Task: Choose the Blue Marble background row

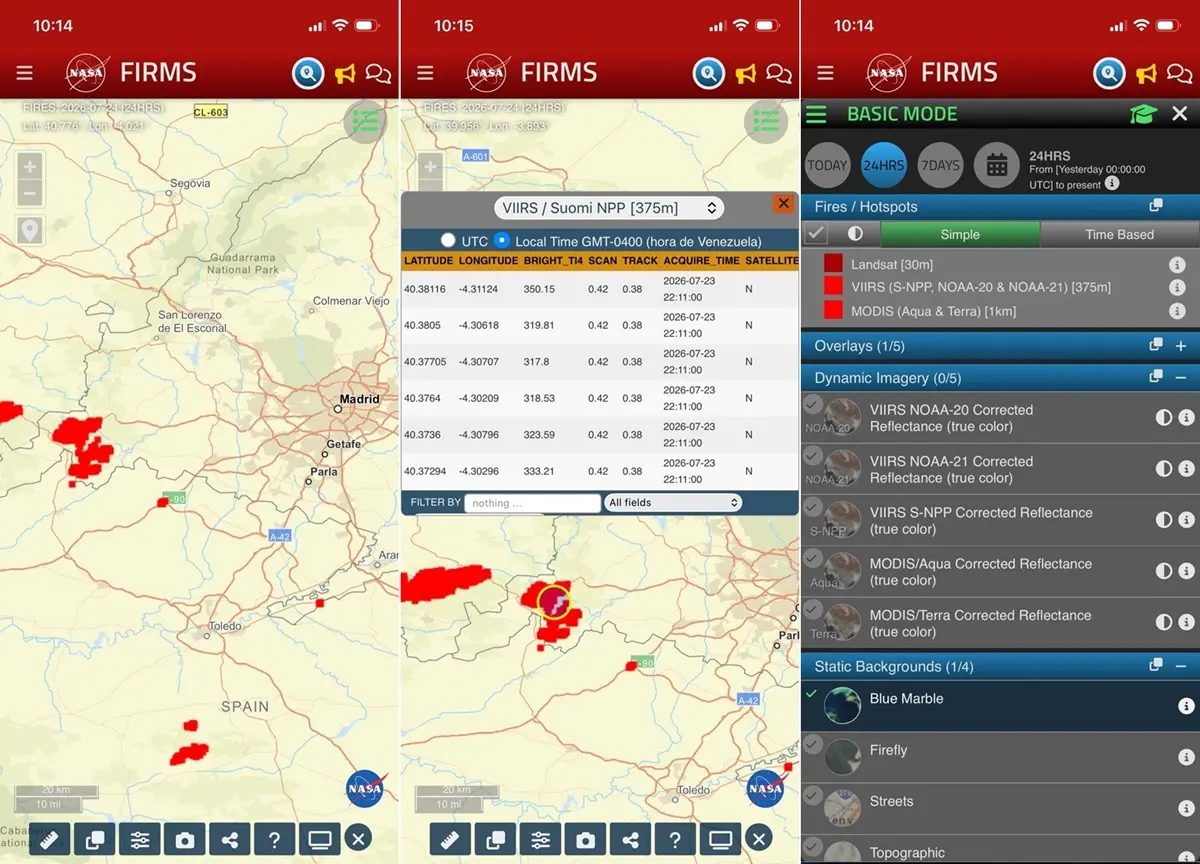Action: pyautogui.click(x=1000, y=706)
